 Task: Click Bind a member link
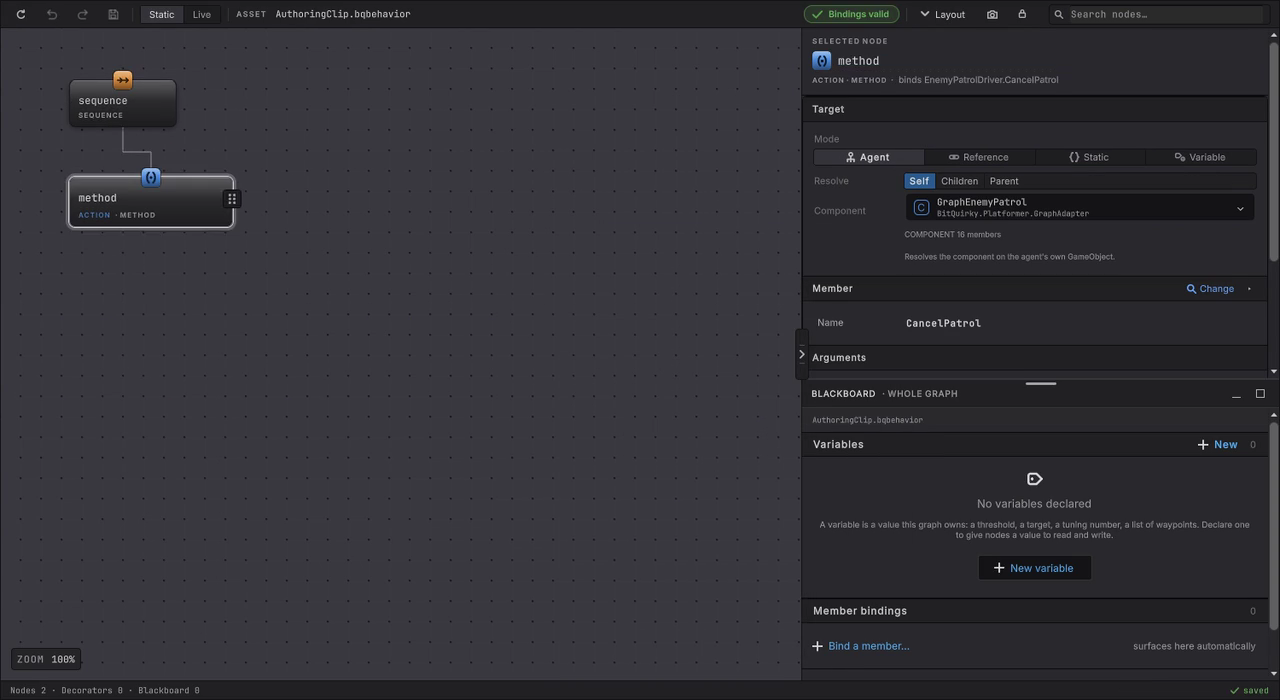point(861,646)
